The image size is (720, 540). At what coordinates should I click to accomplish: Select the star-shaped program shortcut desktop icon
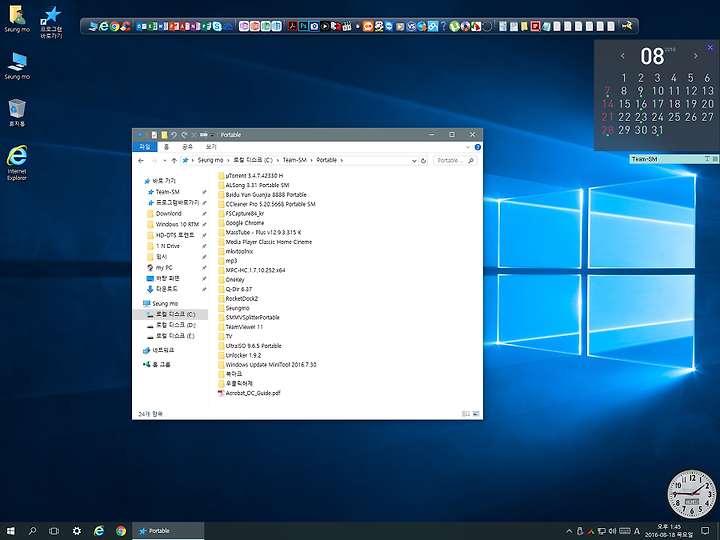51,22
